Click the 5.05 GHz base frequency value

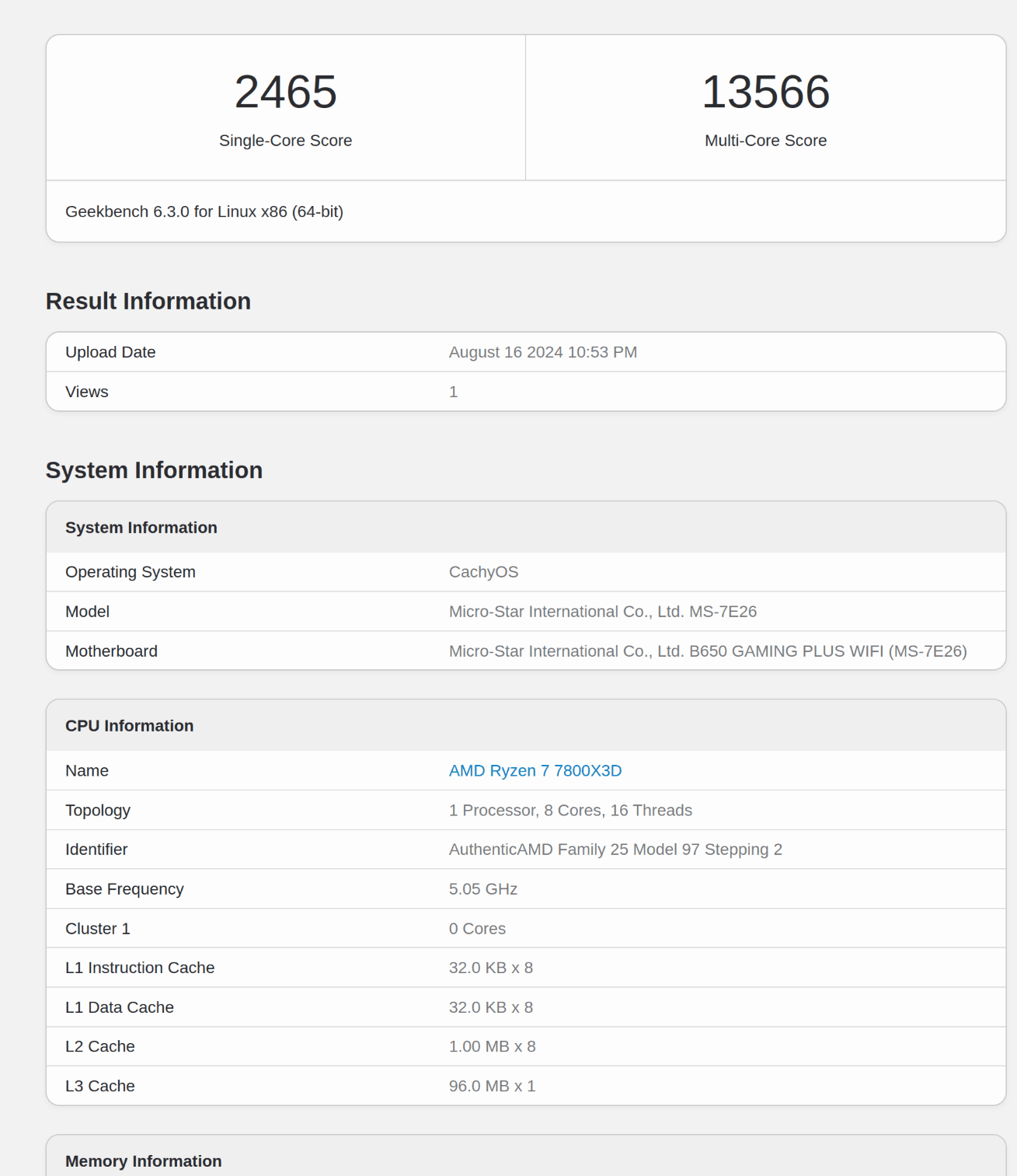[482, 889]
